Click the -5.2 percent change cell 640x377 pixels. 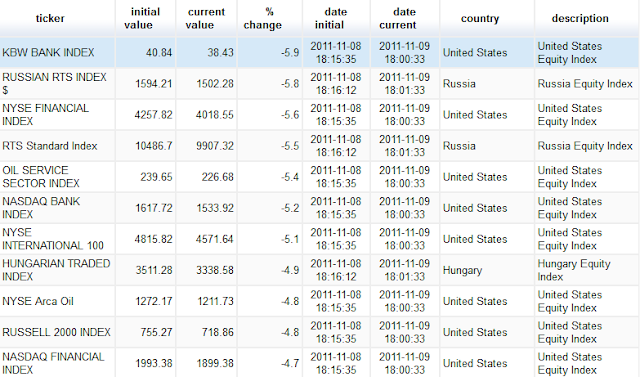[290, 208]
